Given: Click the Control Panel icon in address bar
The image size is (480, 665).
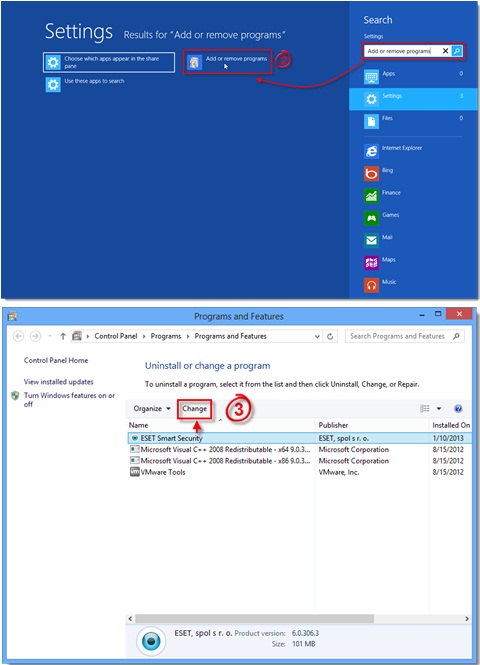Looking at the screenshot, I should pyautogui.click(x=77, y=336).
